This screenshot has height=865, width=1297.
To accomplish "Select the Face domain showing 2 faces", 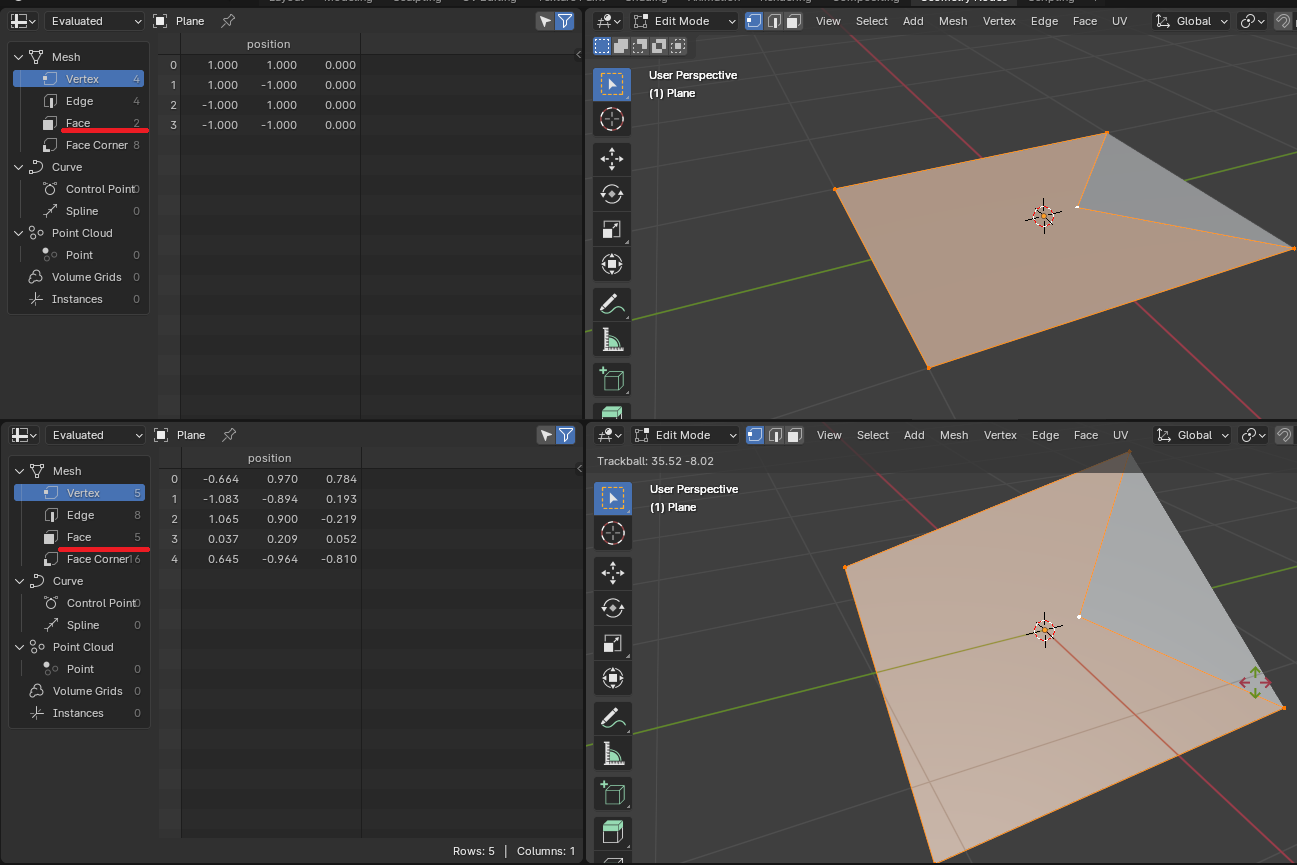I will tap(79, 123).
